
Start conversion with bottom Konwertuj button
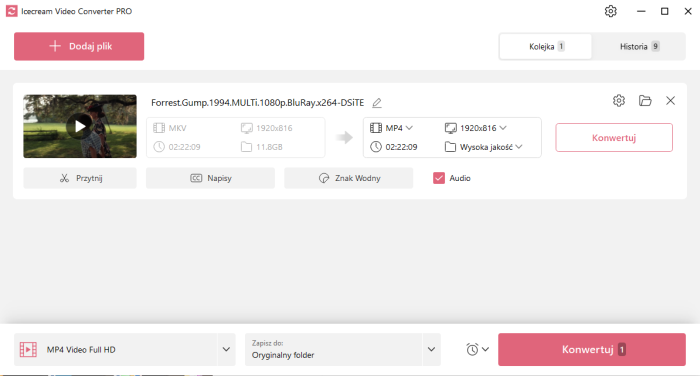point(592,349)
